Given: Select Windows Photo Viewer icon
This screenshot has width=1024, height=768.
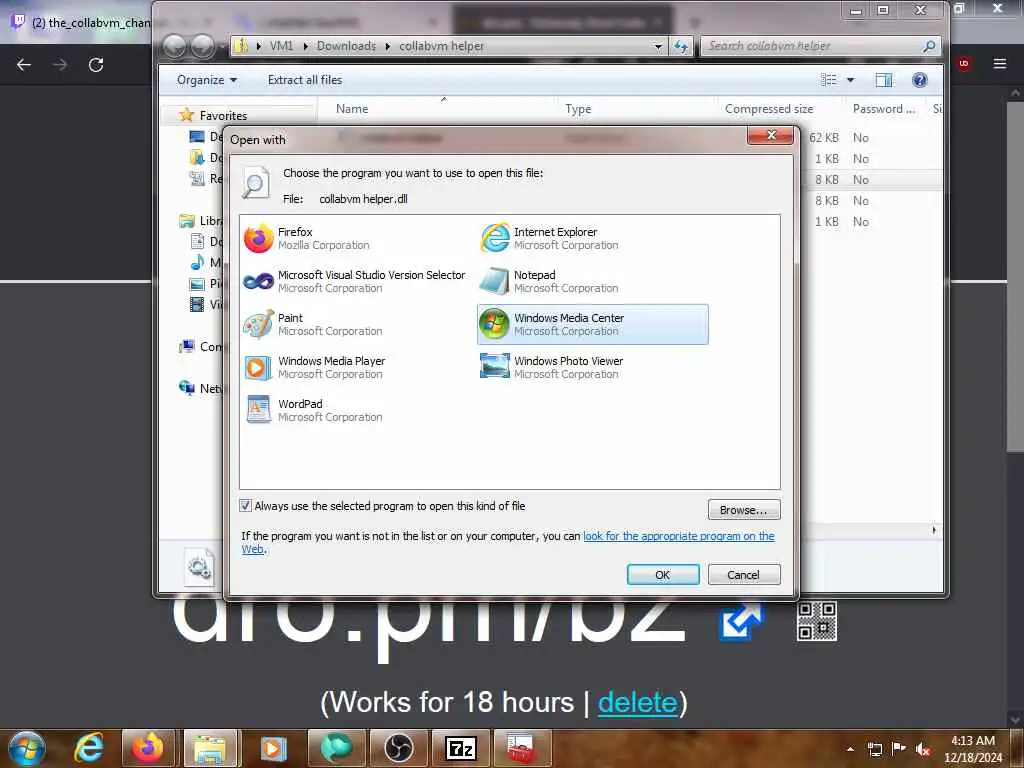Looking at the screenshot, I should (495, 367).
